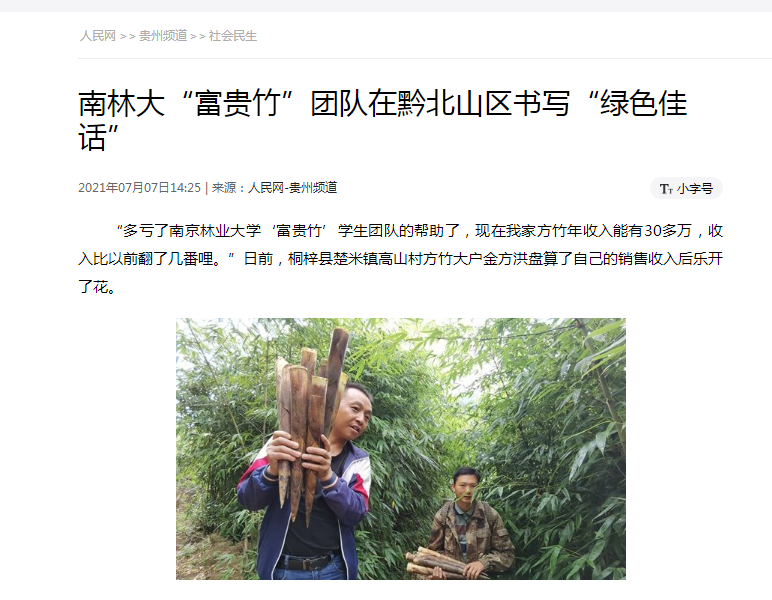Open the 社会民生 breadcrumb section

(233, 36)
